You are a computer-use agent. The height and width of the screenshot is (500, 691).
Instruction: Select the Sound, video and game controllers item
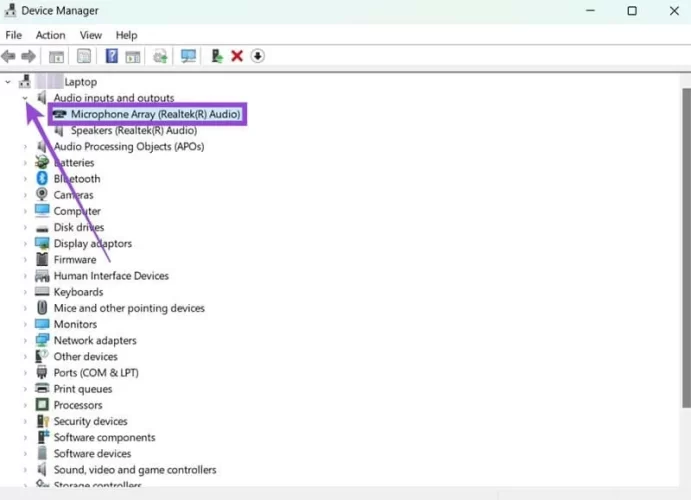pyautogui.click(x=134, y=469)
